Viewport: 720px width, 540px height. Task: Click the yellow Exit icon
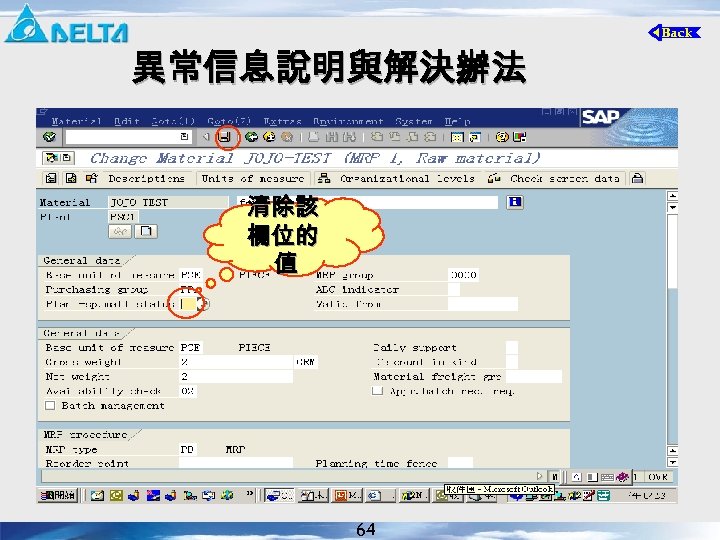click(x=269, y=137)
